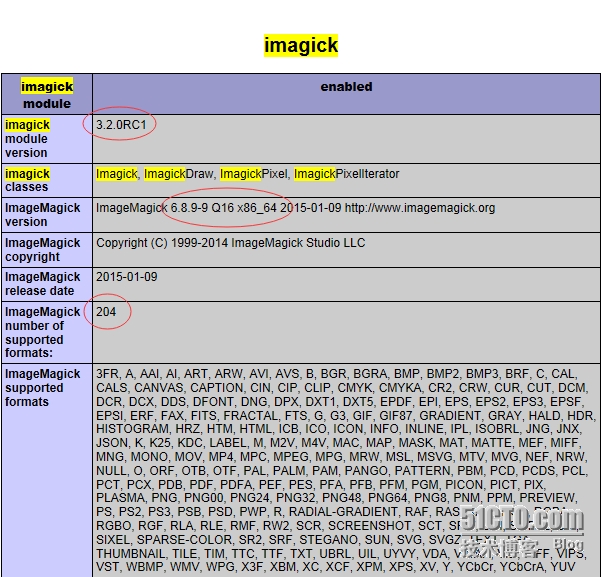
Task: Click the 'THUMBNAIL' format entry
Action: (130, 554)
